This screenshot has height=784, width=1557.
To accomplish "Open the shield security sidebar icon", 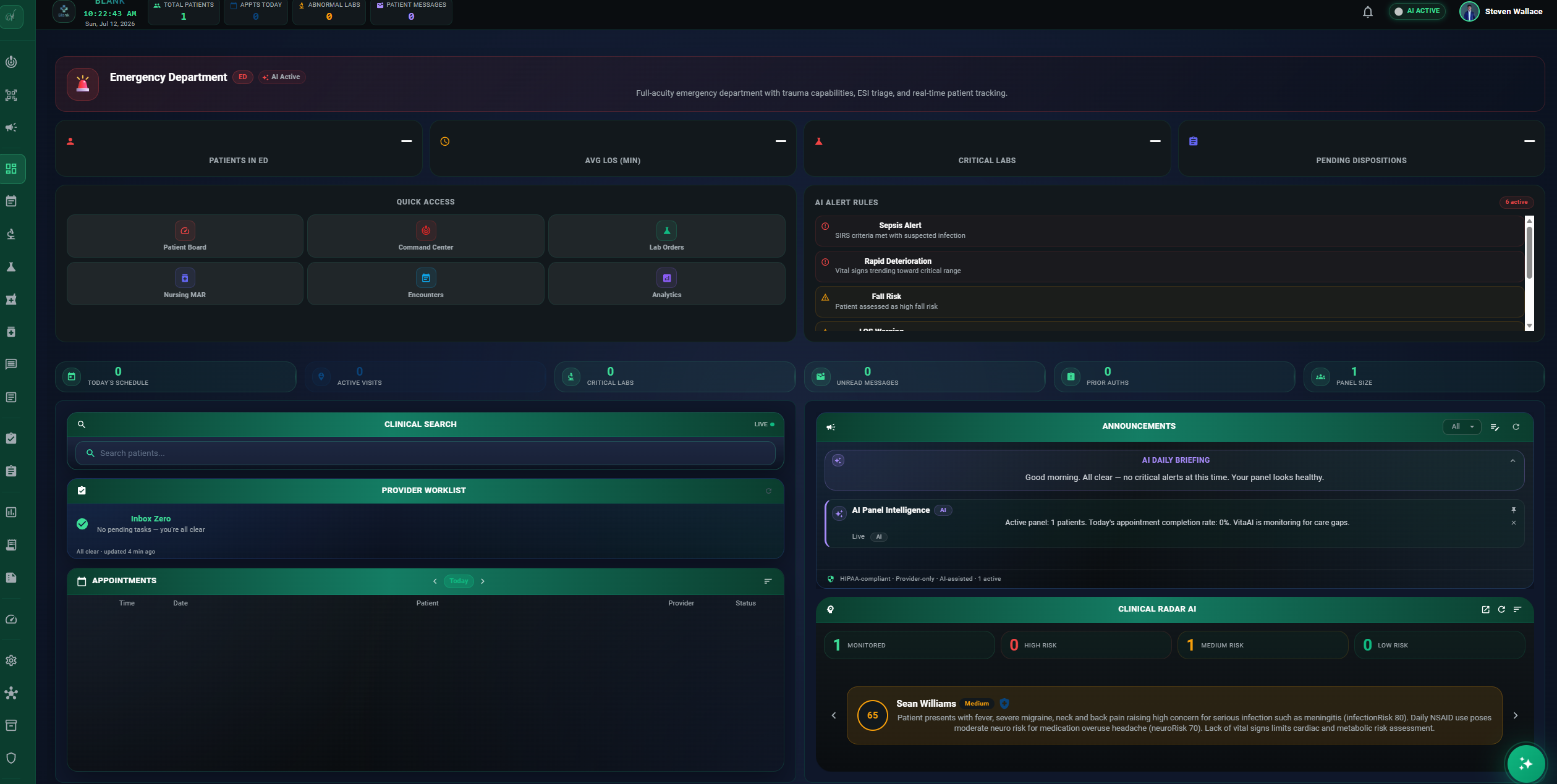I will point(11,758).
